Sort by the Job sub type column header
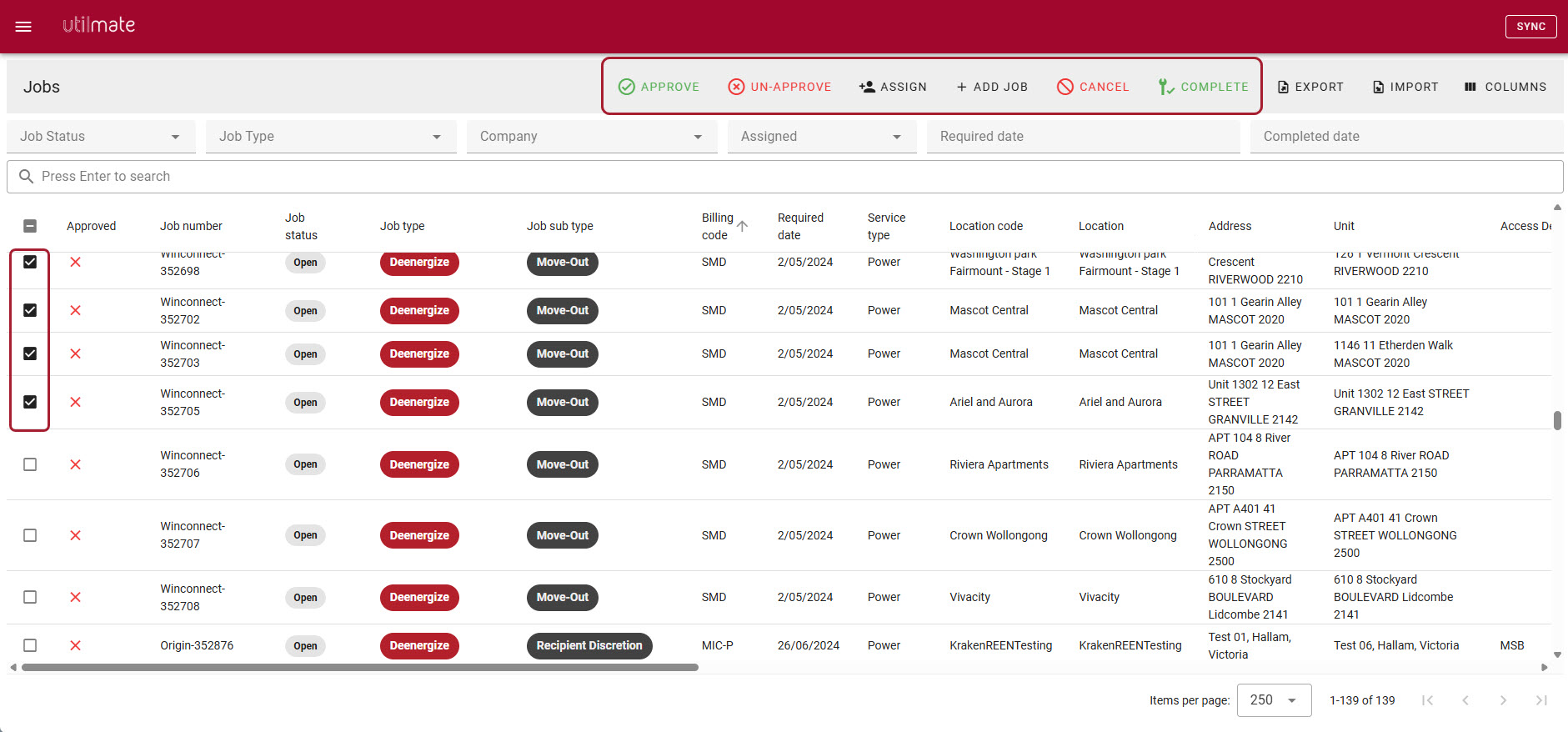Image resolution: width=1568 pixels, height=732 pixels. click(559, 226)
